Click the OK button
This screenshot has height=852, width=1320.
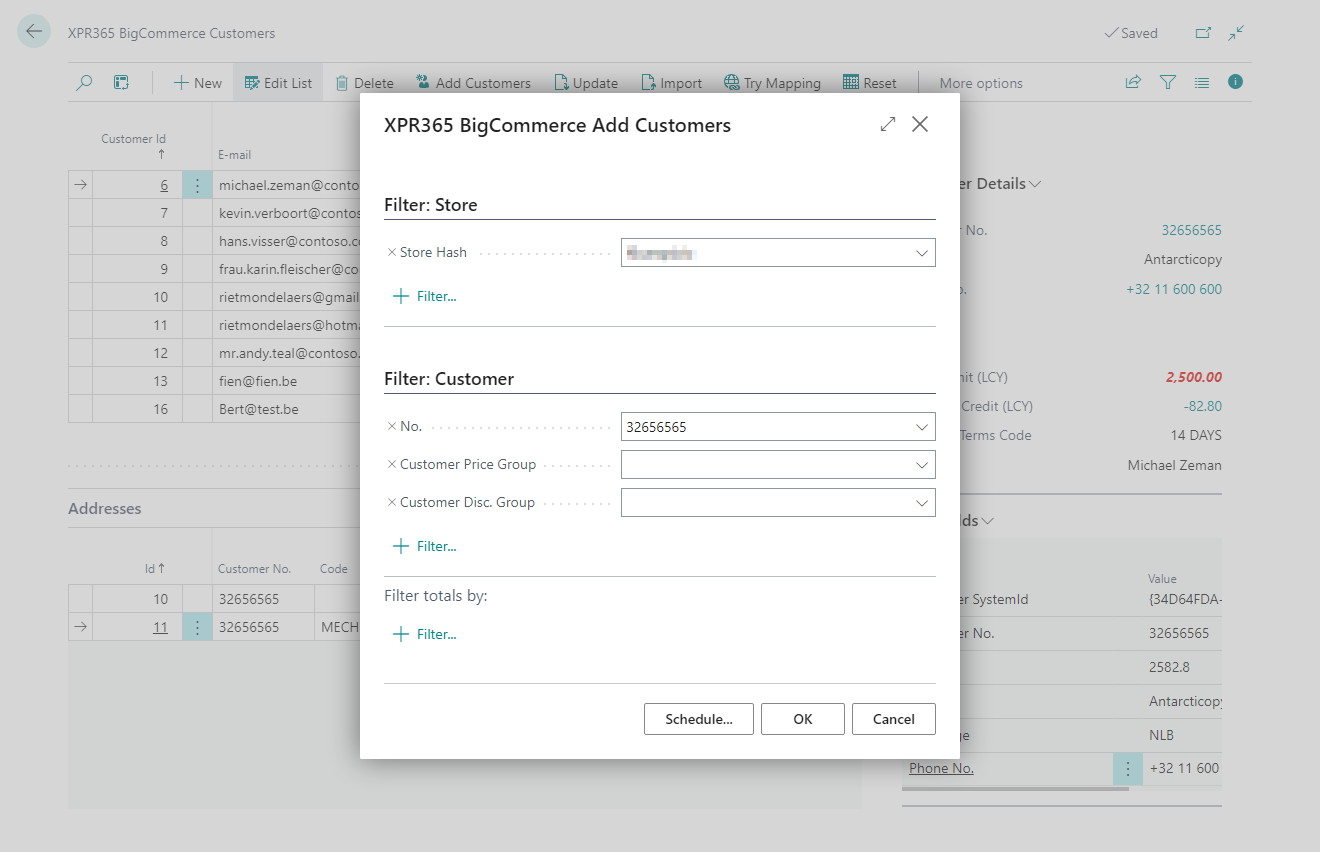coord(803,719)
